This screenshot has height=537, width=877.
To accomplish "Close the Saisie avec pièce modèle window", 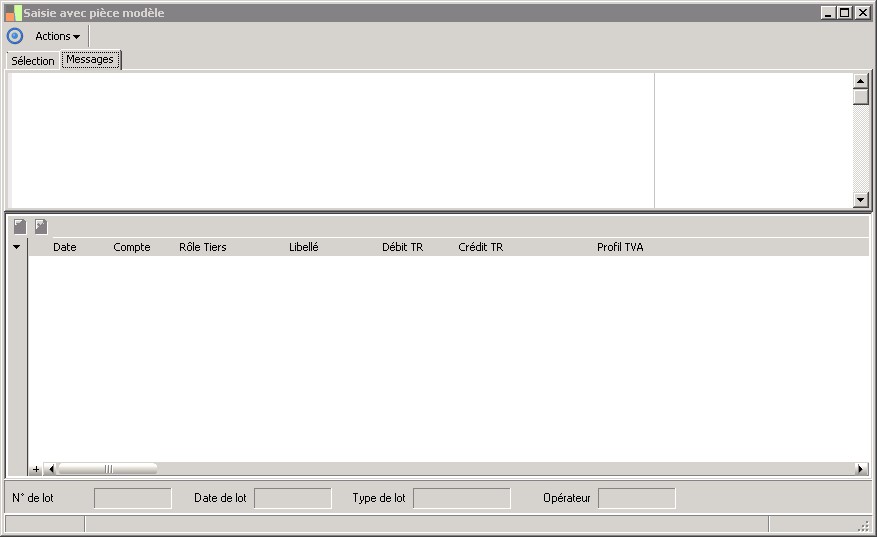I will (862, 13).
